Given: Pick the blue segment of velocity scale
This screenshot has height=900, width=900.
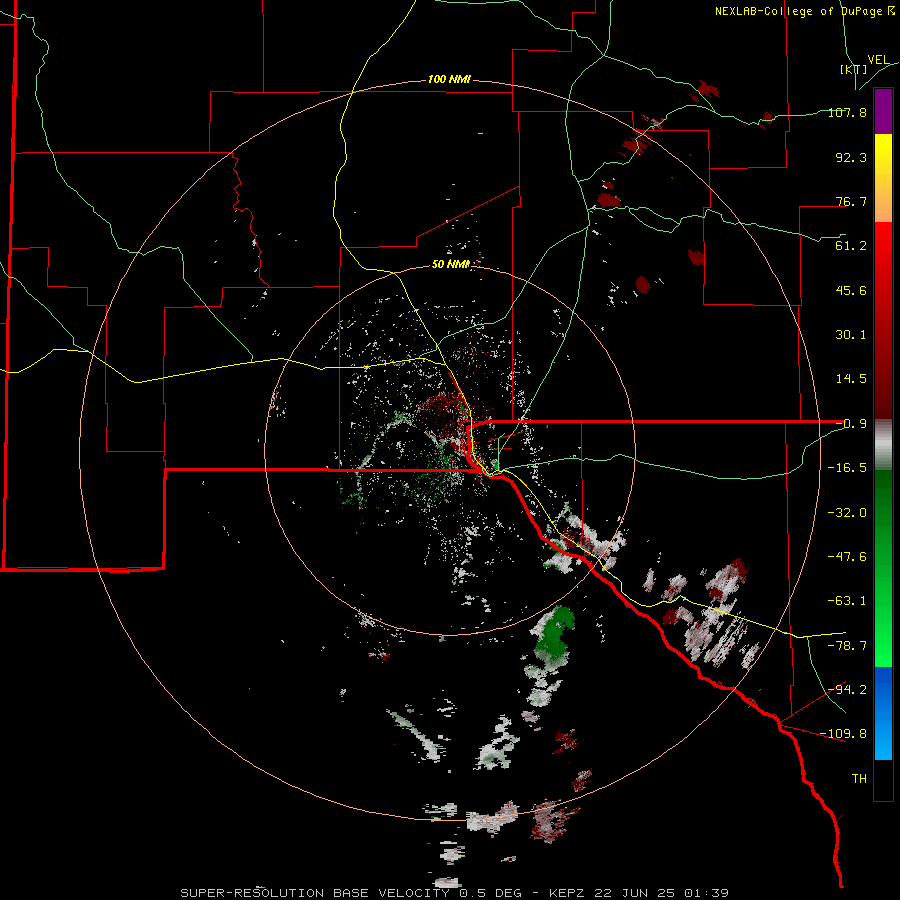Looking at the screenshot, I should (883, 713).
